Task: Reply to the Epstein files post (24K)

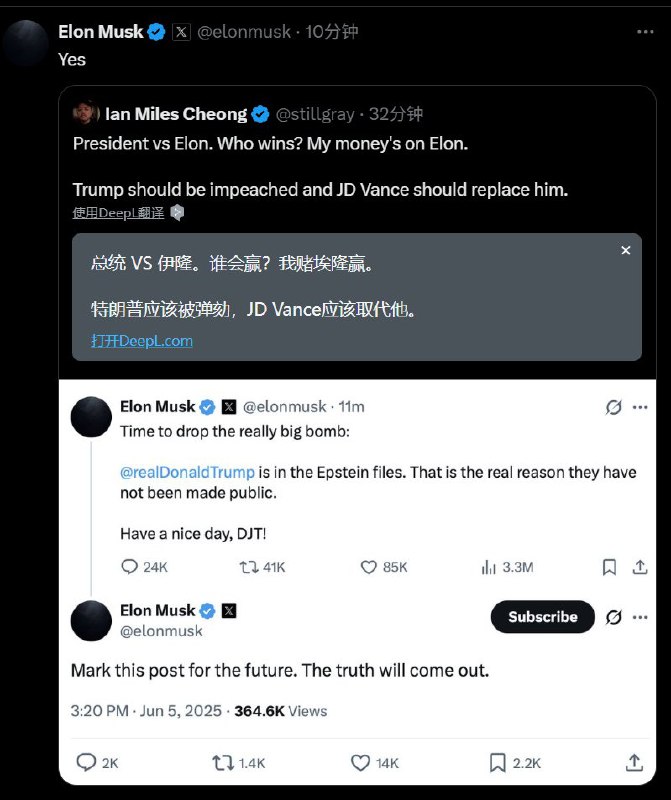Action: click(144, 567)
